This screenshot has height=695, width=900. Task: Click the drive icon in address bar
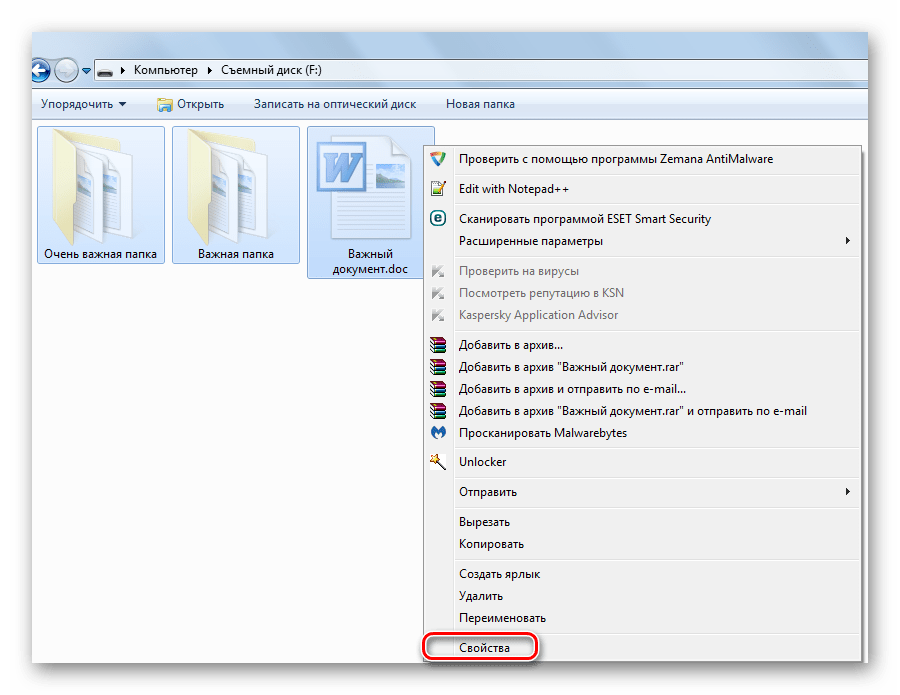105,71
